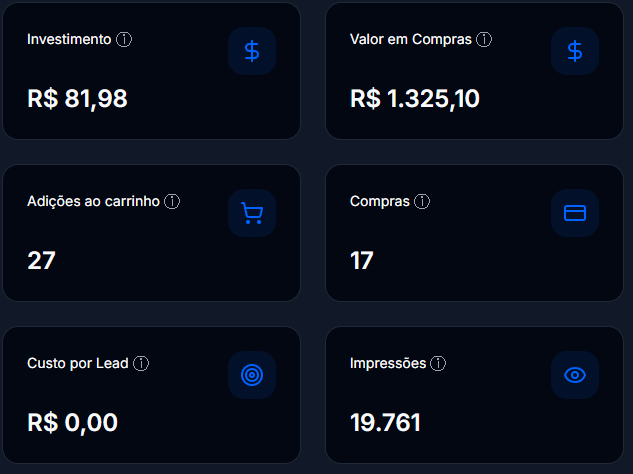Click the dollar icon on Valor em Compras card
The width and height of the screenshot is (633, 474).
click(575, 51)
